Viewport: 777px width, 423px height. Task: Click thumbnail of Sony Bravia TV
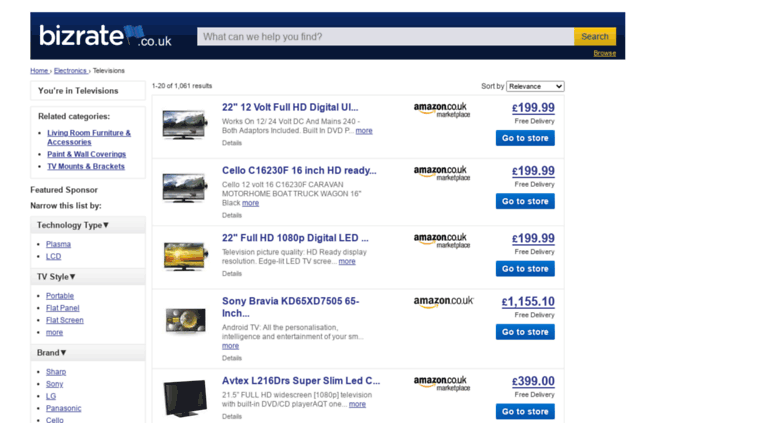[185, 321]
